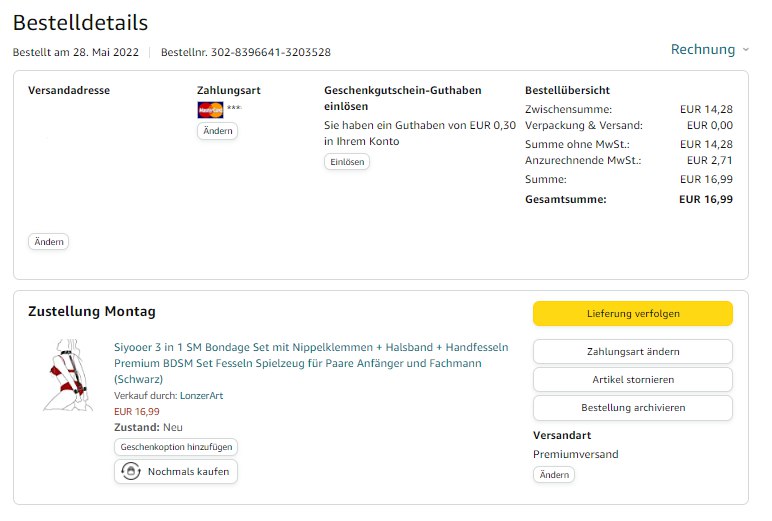Click the Zustellung Montag heading

coord(91,312)
